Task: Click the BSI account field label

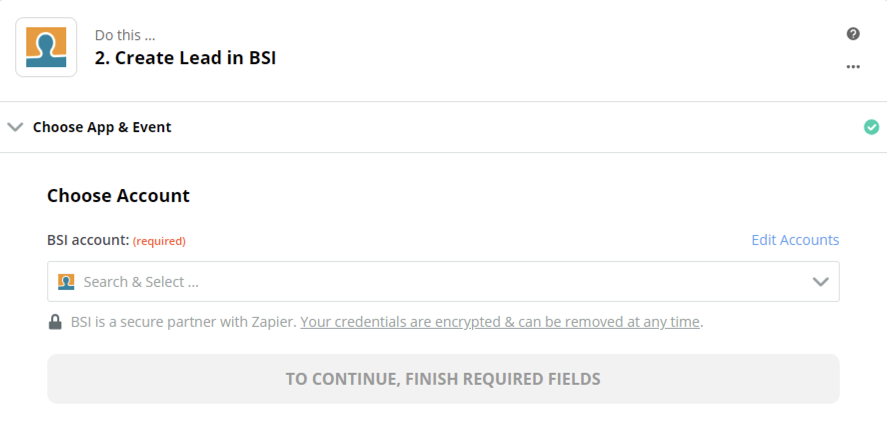Action: pyautogui.click(x=88, y=240)
